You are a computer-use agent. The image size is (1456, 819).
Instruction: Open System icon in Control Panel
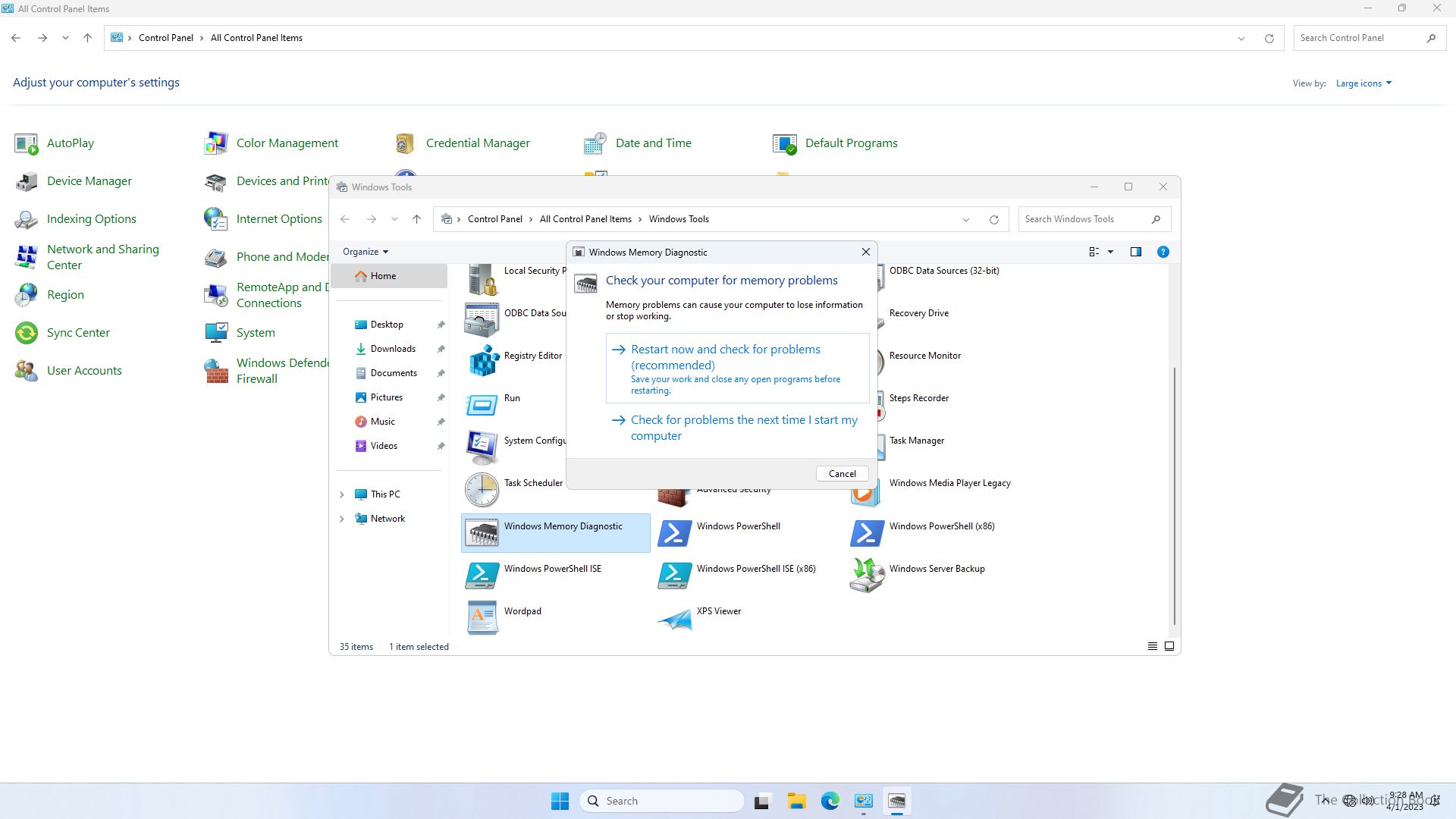coord(216,333)
